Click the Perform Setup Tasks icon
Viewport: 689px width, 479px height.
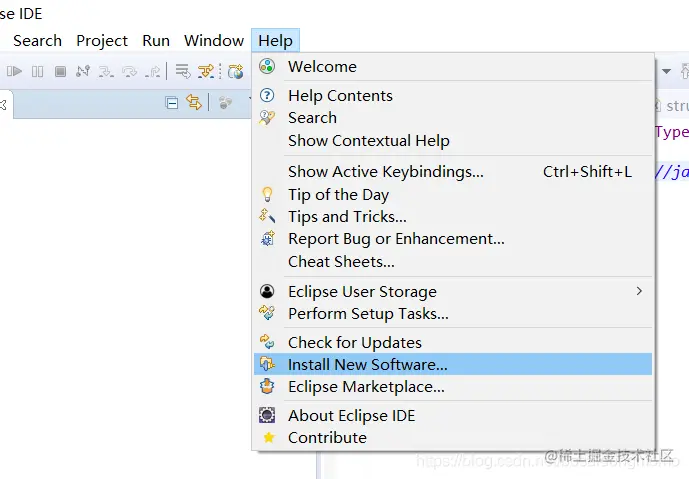[267, 312]
